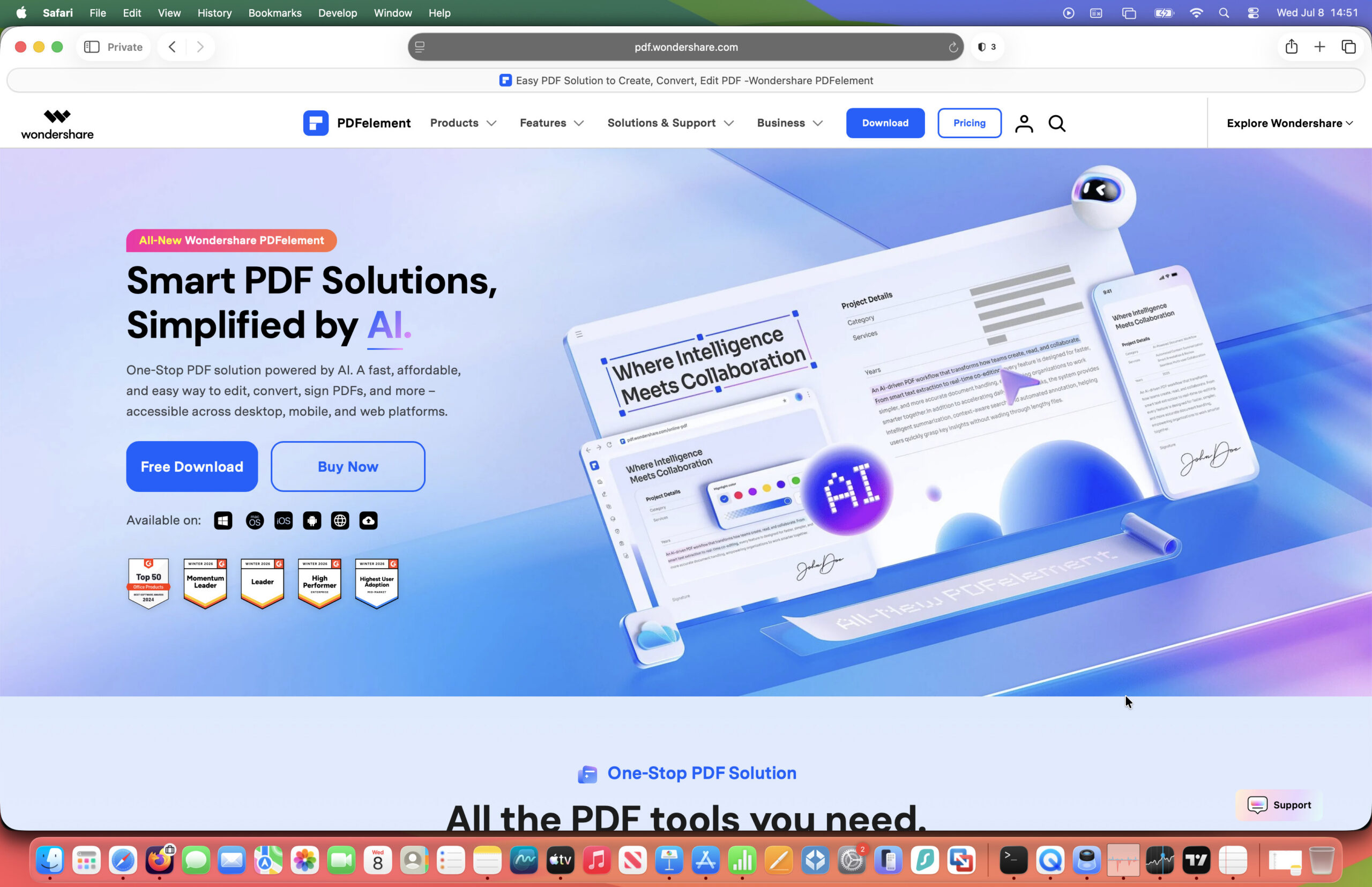Select the Android platform icon

point(312,521)
